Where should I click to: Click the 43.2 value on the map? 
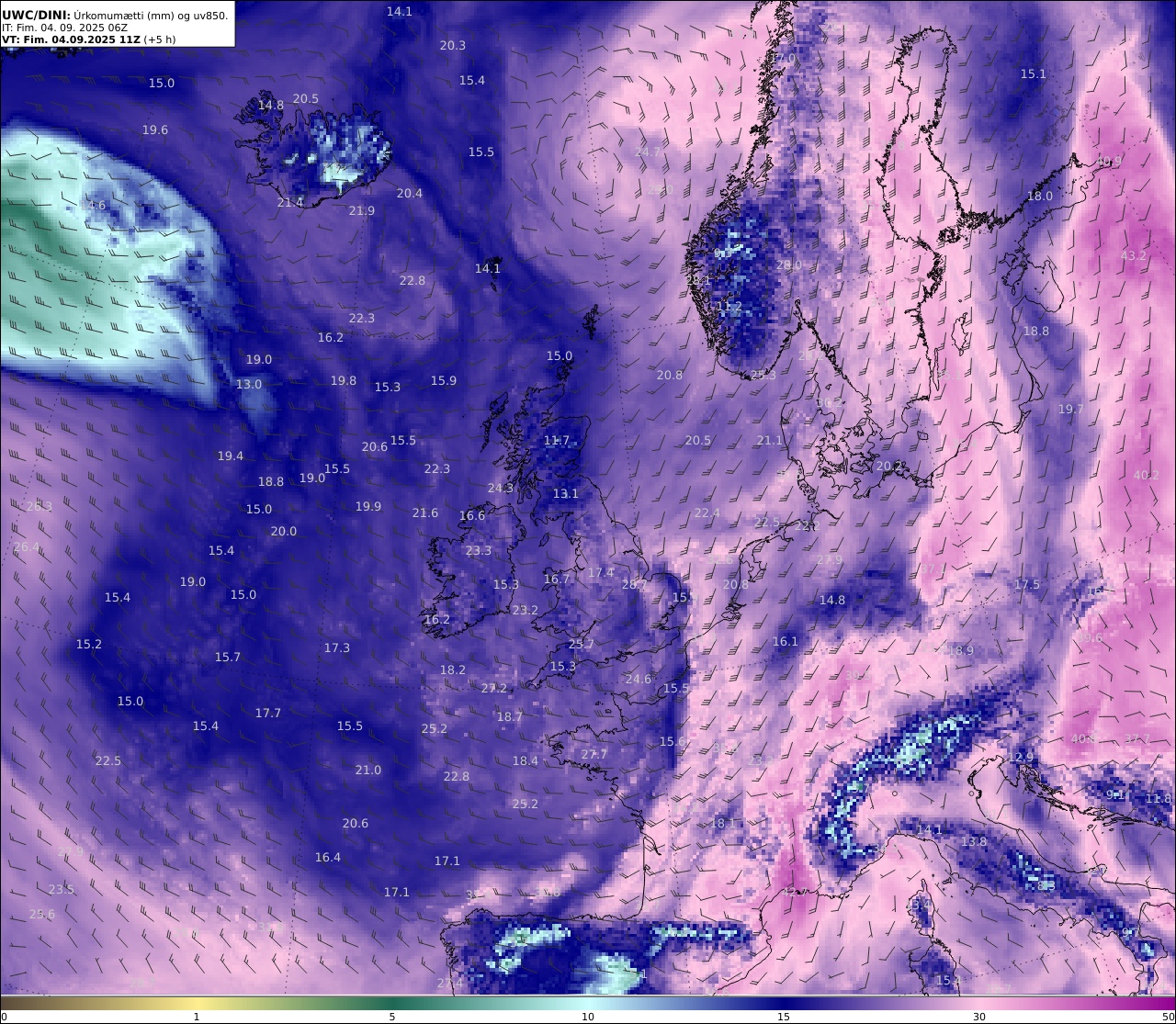click(1134, 255)
